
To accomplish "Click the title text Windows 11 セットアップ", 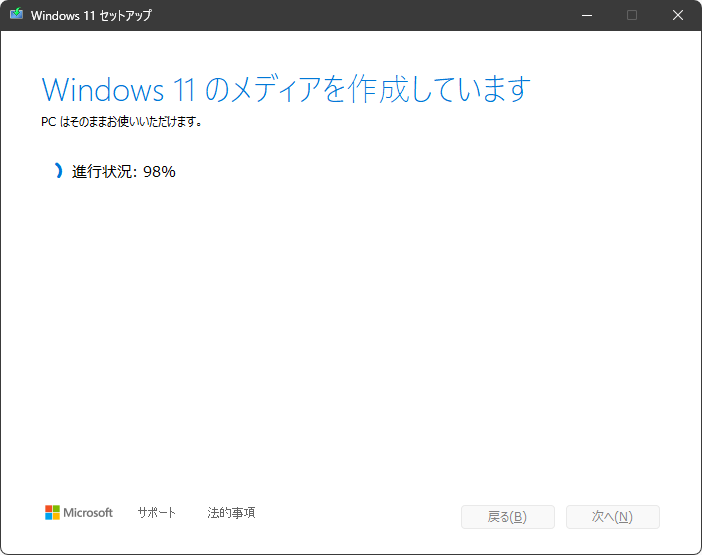I will pos(91,15).
